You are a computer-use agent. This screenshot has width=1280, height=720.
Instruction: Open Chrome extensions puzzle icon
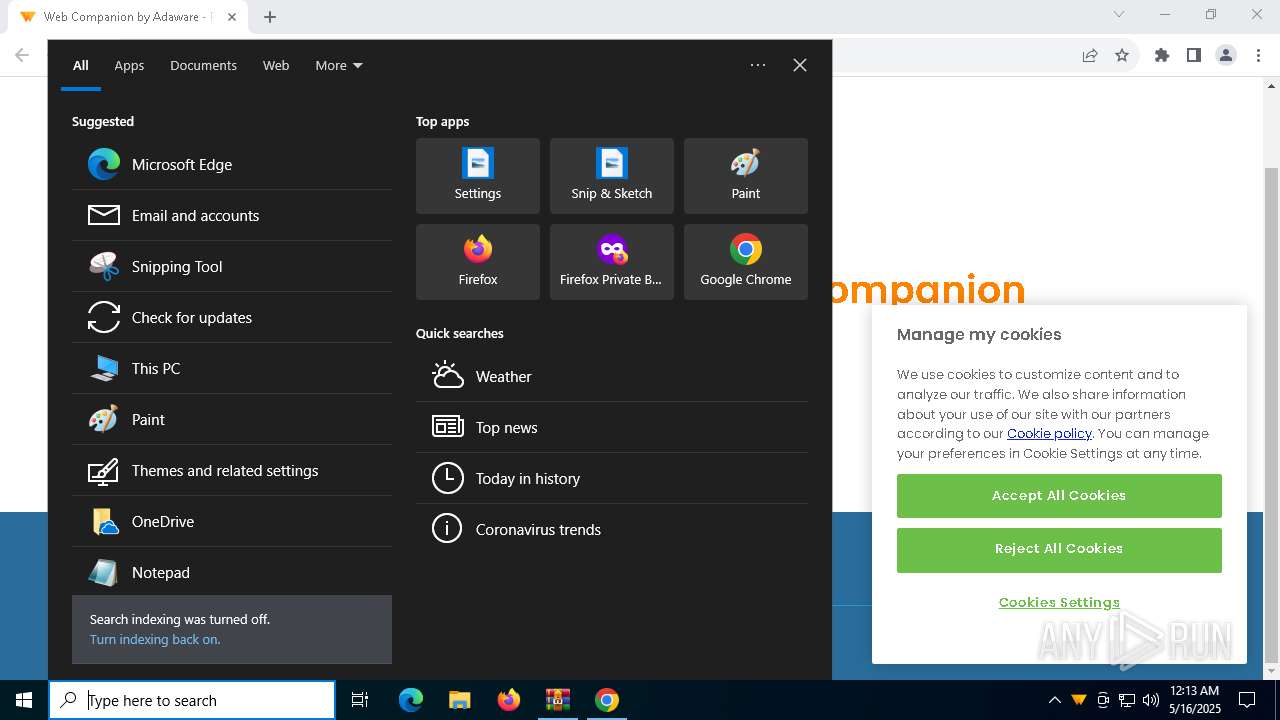point(1162,55)
